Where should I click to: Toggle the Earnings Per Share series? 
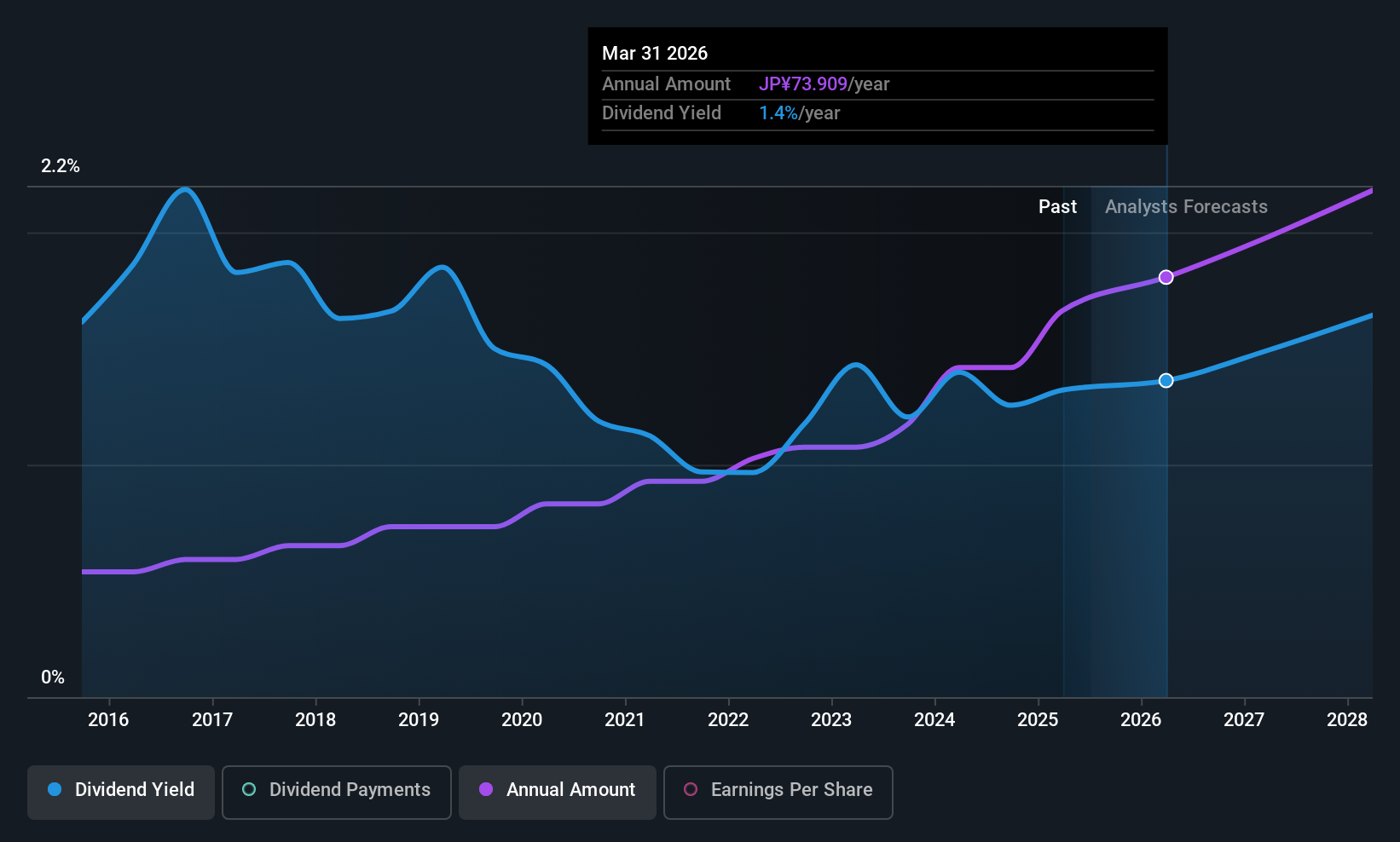[x=778, y=792]
